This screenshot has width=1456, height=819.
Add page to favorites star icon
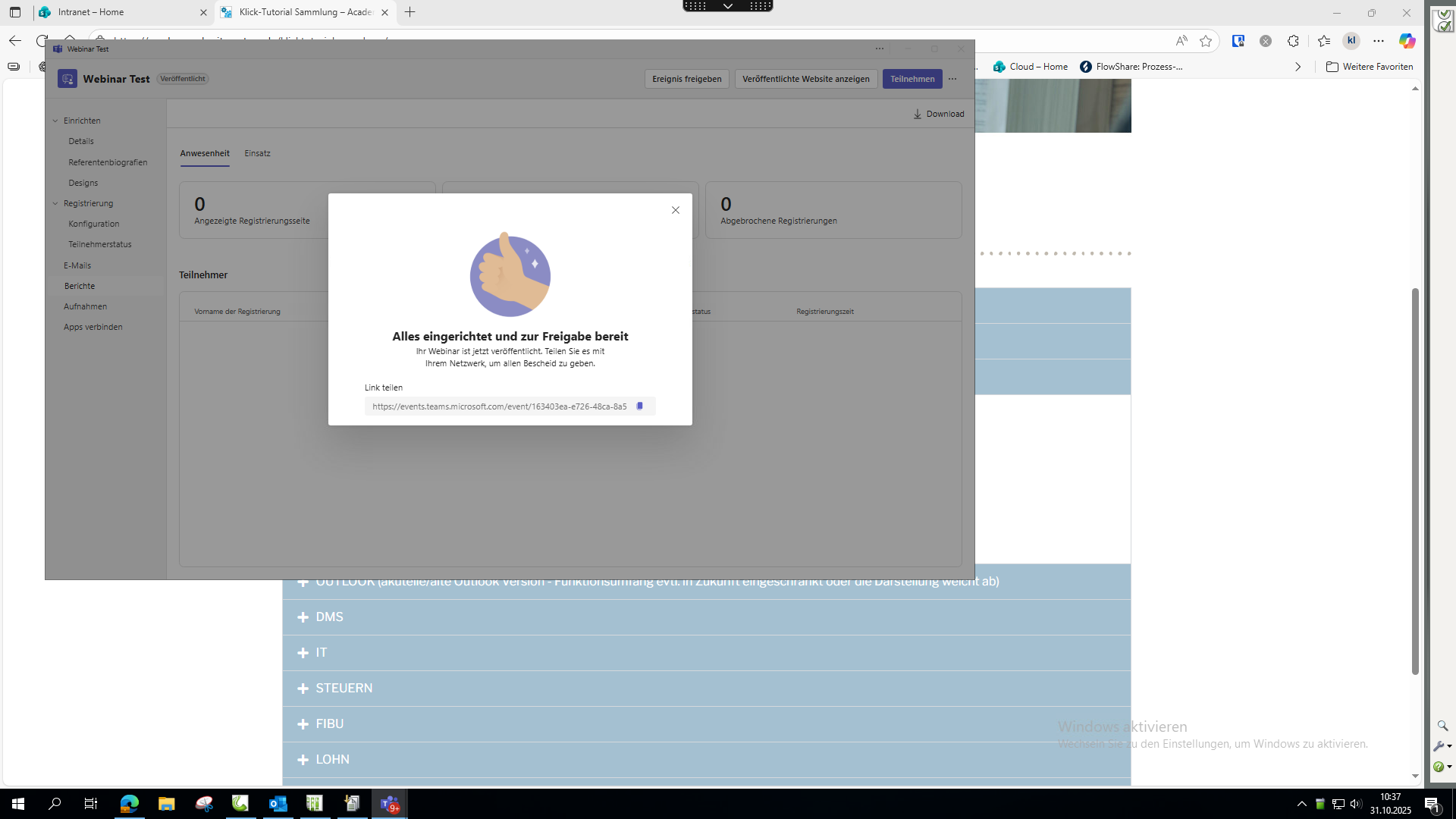tap(1206, 41)
